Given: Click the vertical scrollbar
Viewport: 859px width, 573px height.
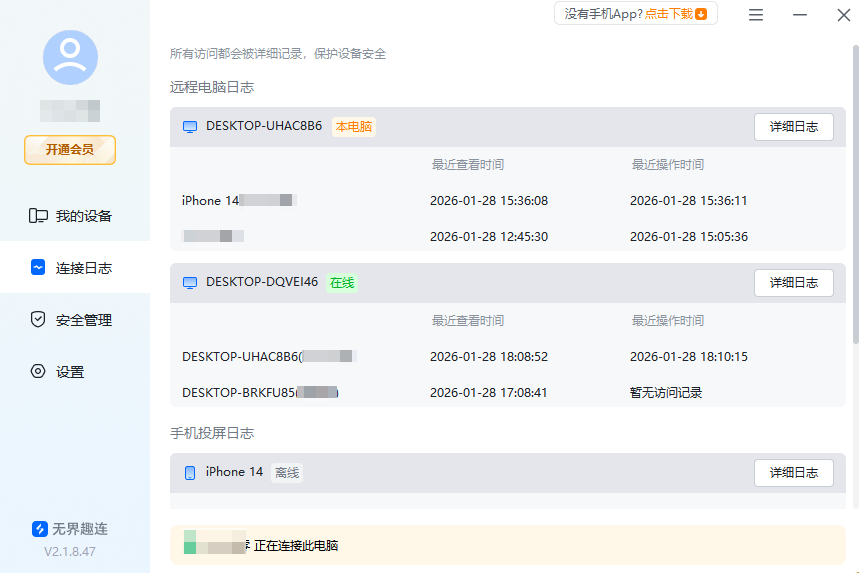Looking at the screenshot, I should [855, 194].
